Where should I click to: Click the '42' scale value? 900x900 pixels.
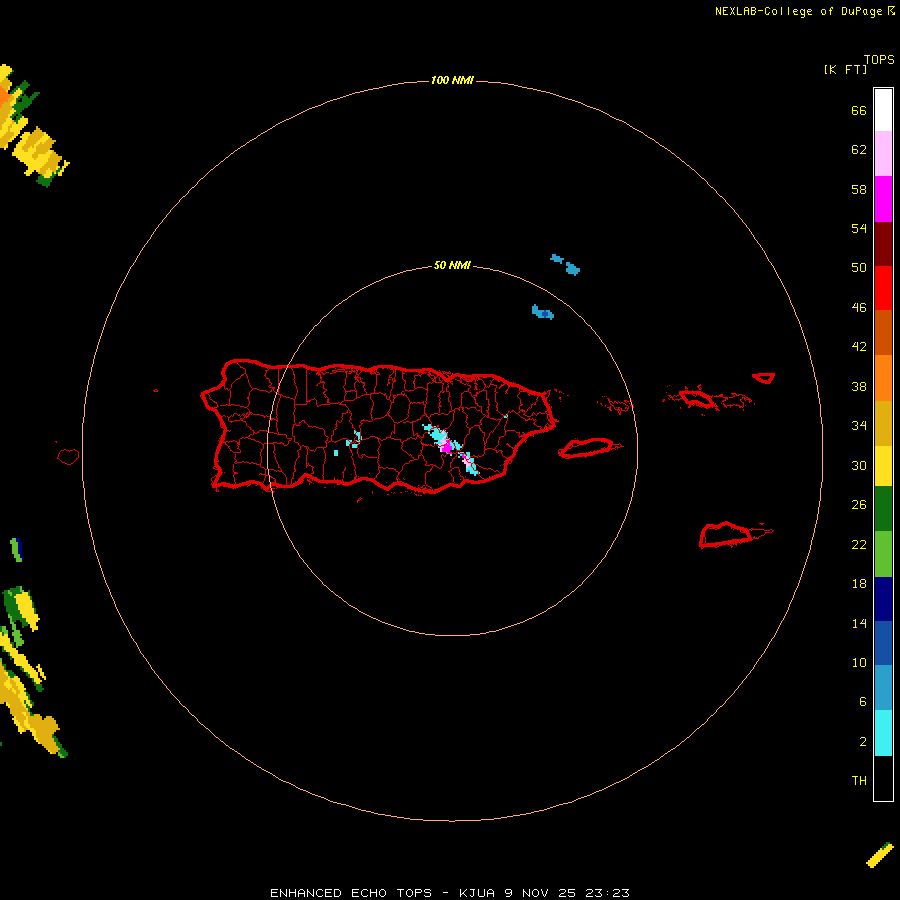tap(859, 347)
